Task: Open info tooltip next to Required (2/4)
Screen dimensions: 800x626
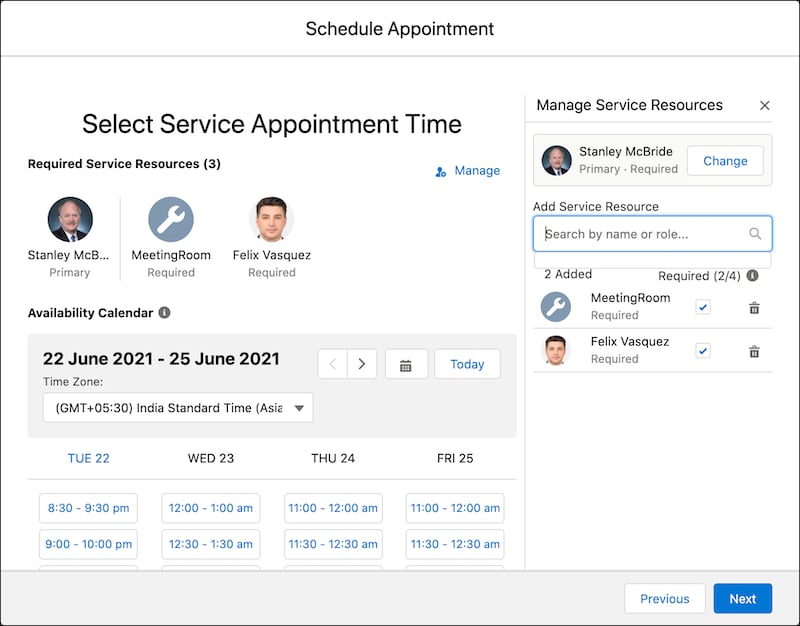Action: pyautogui.click(x=752, y=276)
